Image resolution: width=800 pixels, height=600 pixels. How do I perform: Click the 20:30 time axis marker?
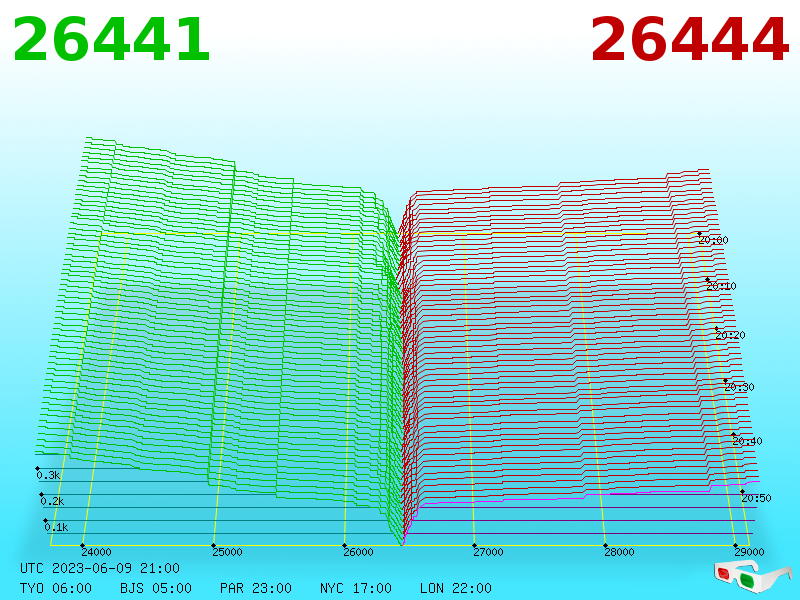[x=739, y=387]
